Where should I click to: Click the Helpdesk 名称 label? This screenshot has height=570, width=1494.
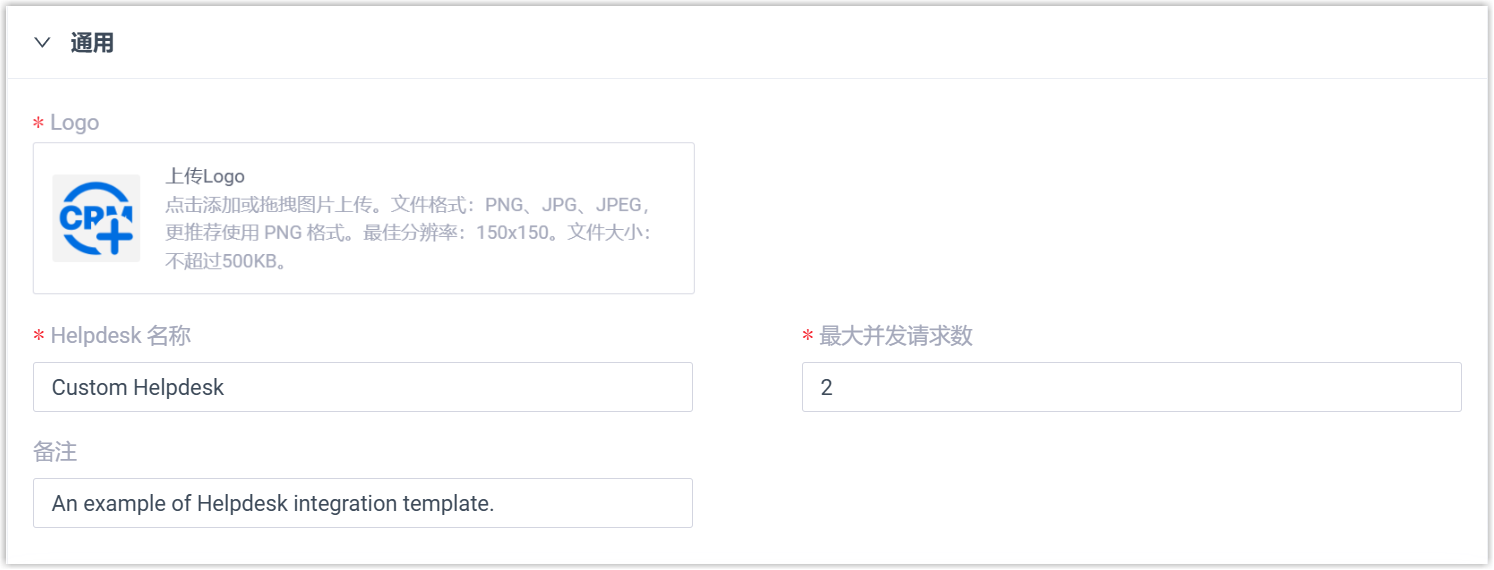point(120,336)
